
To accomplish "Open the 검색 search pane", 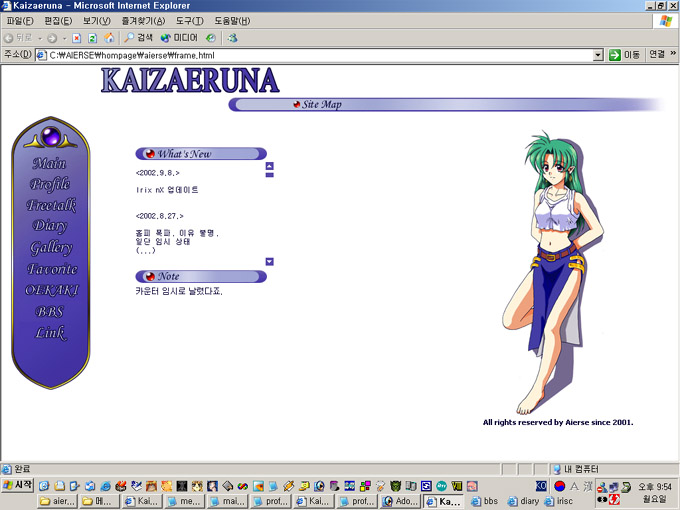I will click(x=138, y=38).
